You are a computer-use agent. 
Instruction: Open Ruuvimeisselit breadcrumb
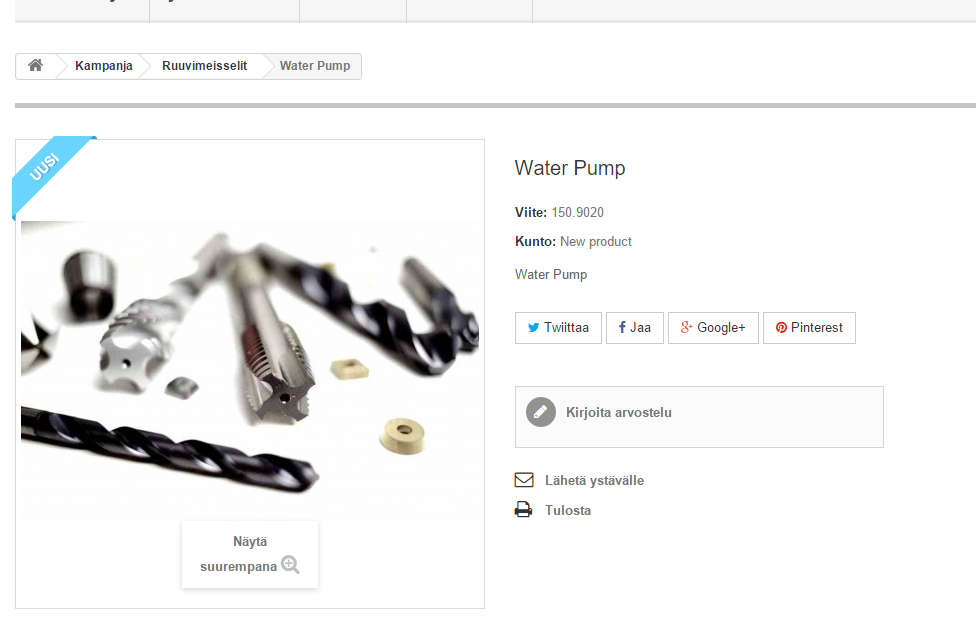point(204,65)
